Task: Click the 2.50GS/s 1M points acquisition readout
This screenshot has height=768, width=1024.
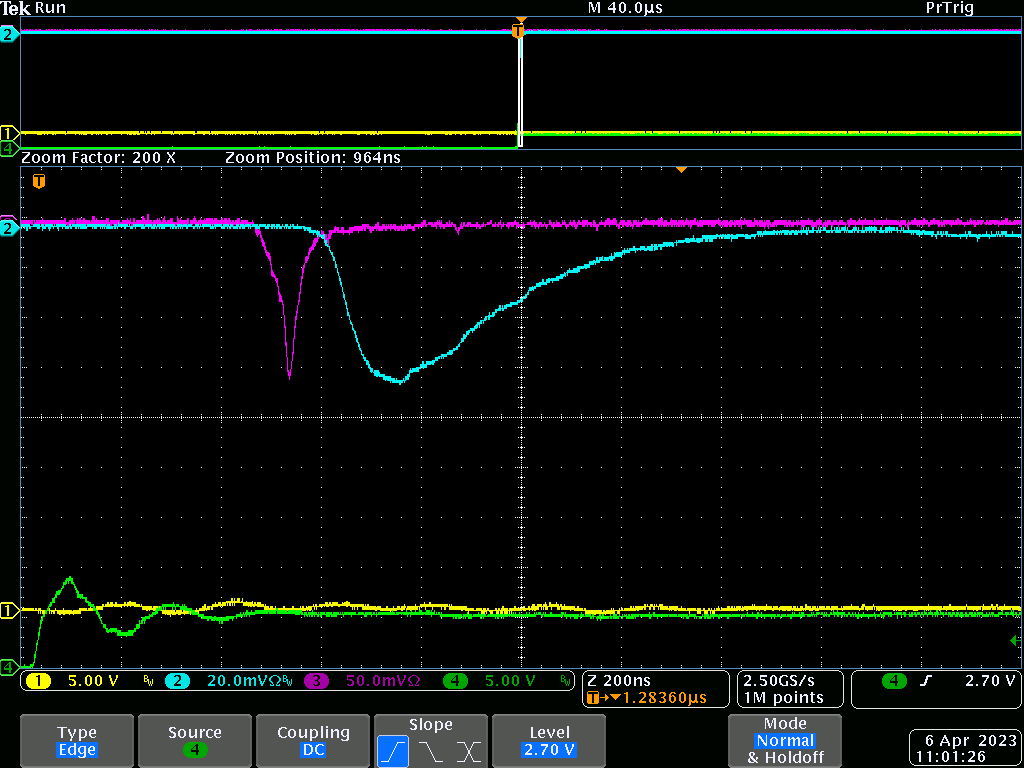Action: (783, 689)
